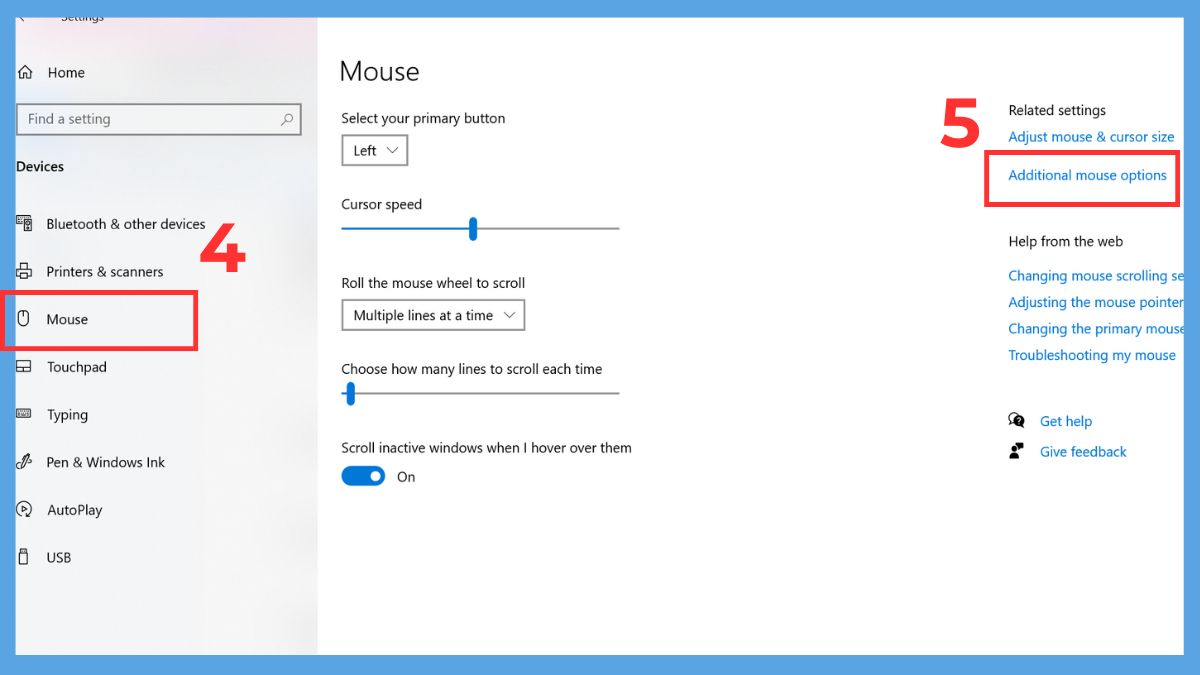Open the Pen & Windows Ink icon
This screenshot has height=675, width=1200.
pos(25,462)
